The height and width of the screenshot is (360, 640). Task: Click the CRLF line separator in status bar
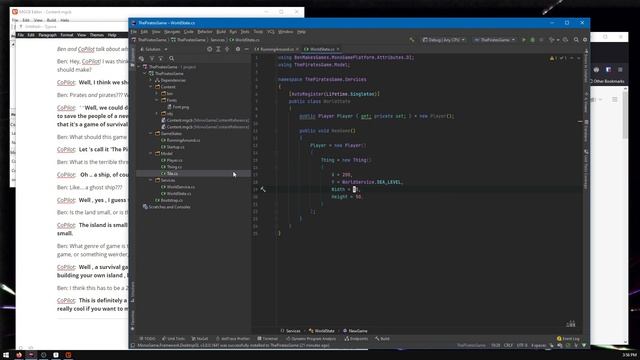click(508, 345)
